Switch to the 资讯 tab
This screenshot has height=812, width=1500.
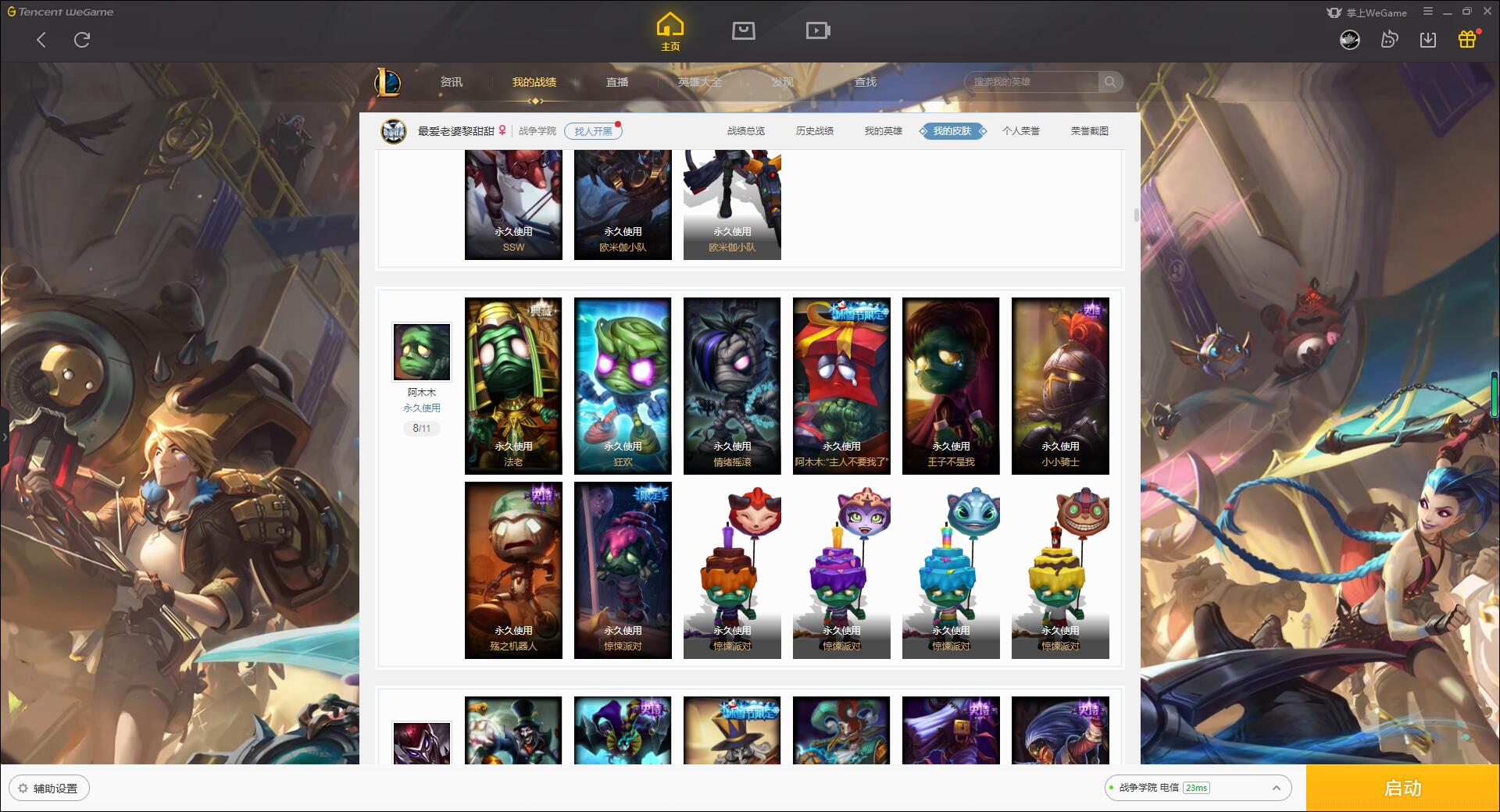(452, 82)
